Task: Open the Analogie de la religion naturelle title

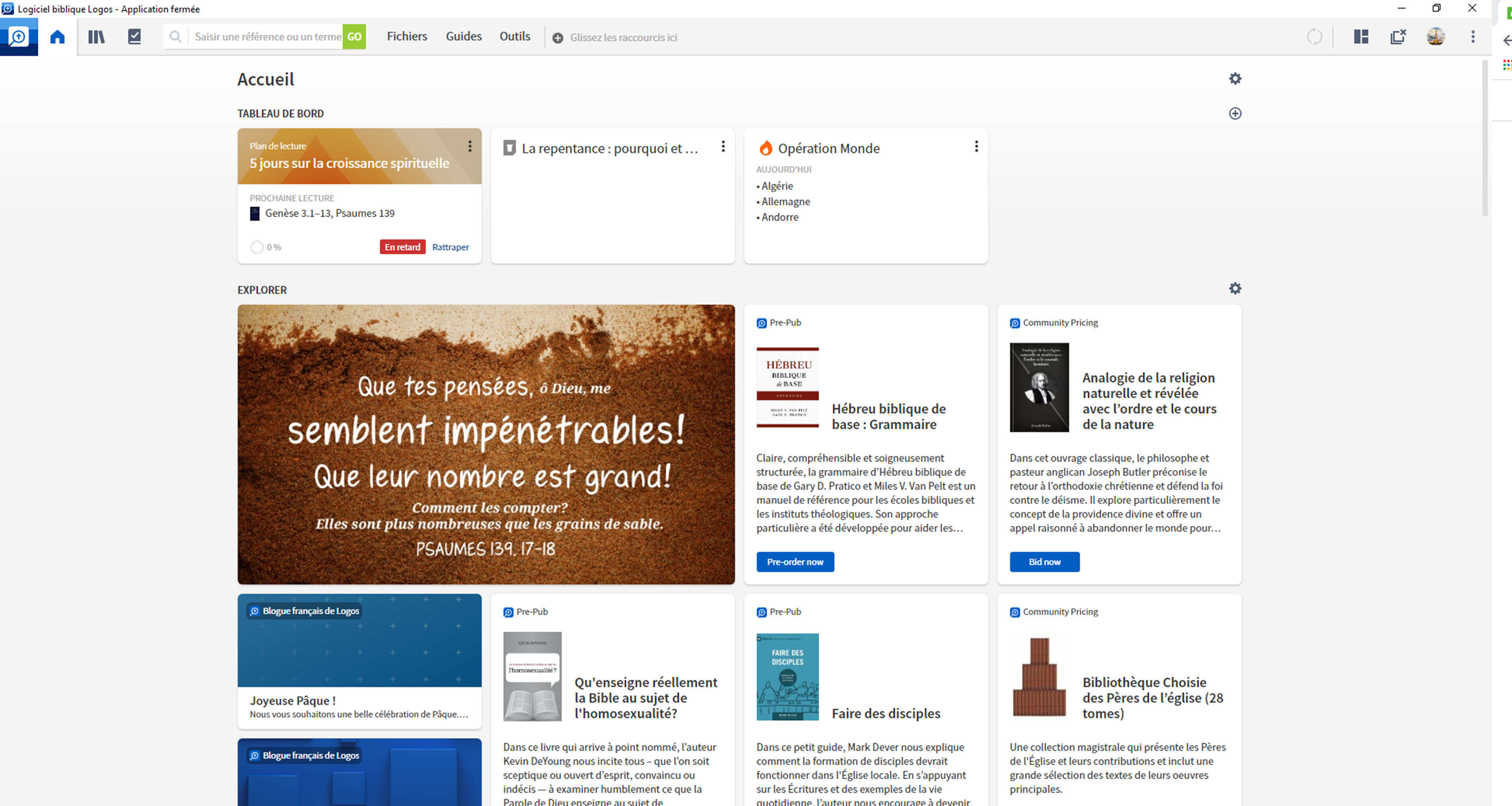Action: 1149,401
